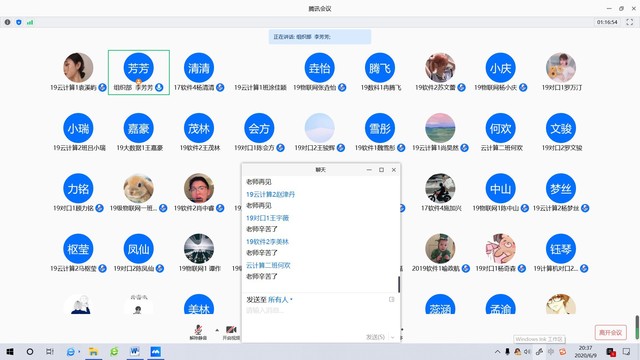Turn on the camera (开启视频)
The image size is (640, 360).
231,332
